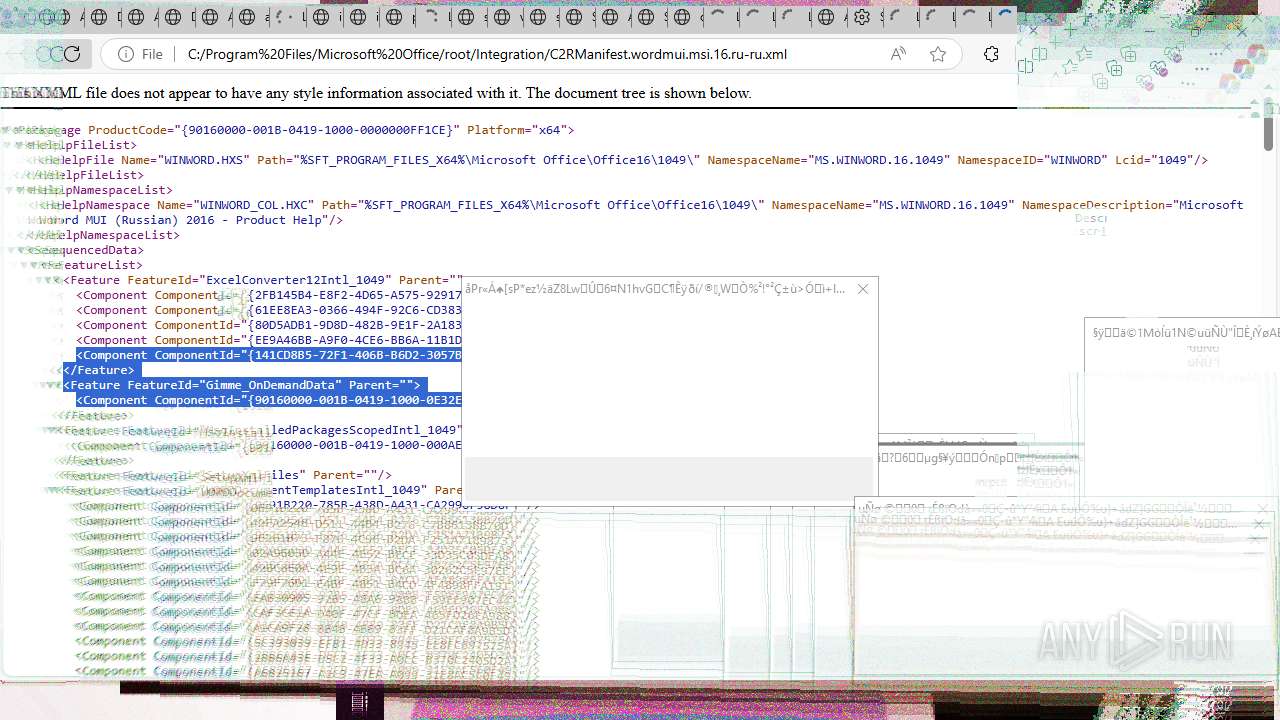Image resolution: width=1280 pixels, height=720 pixels.
Task: Click the text 'Word MUI (Russian) 2016 - Product Help'
Action: pos(183,220)
